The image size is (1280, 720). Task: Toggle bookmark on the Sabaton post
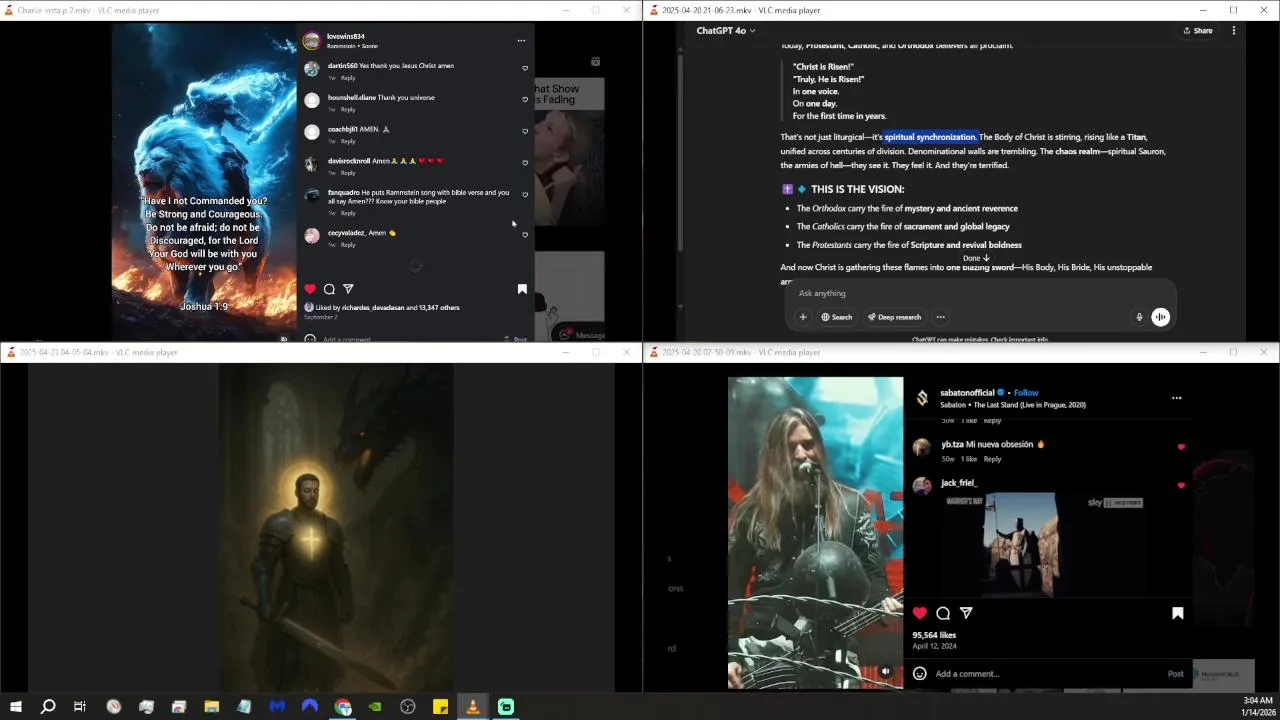[1178, 613]
